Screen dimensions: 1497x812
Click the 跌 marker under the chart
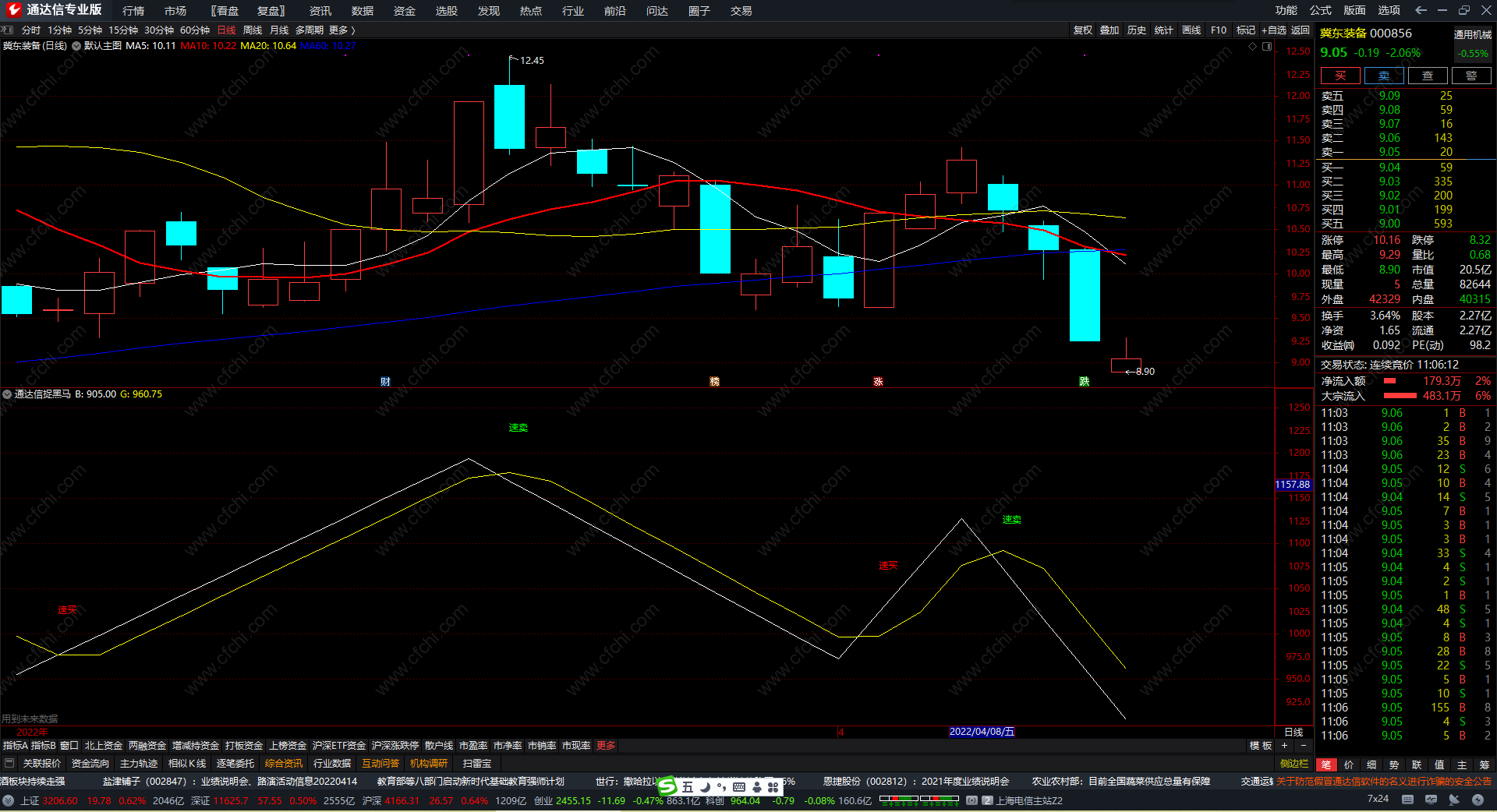click(1084, 382)
